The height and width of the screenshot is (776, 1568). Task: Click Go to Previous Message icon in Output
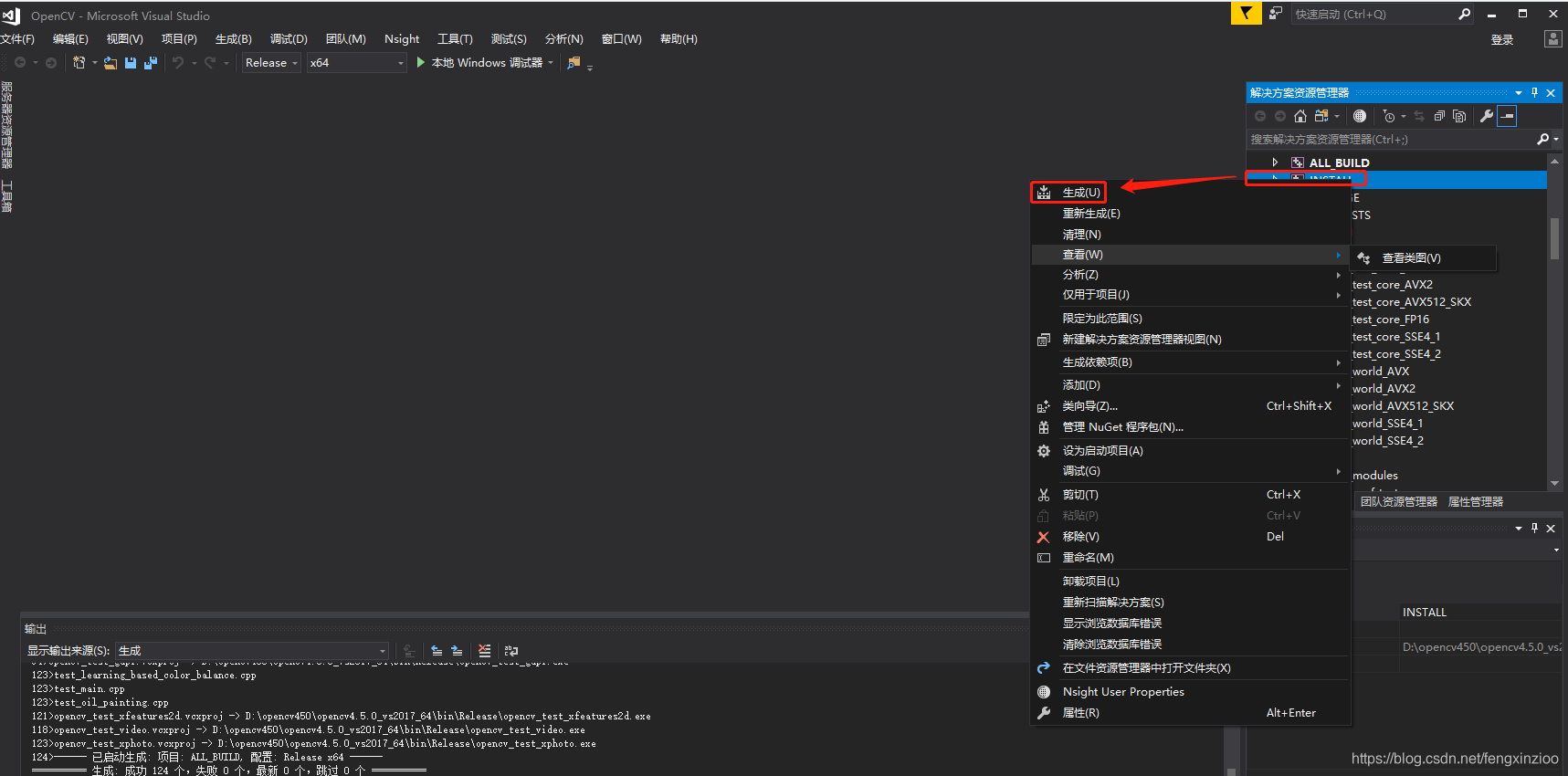tap(437, 651)
